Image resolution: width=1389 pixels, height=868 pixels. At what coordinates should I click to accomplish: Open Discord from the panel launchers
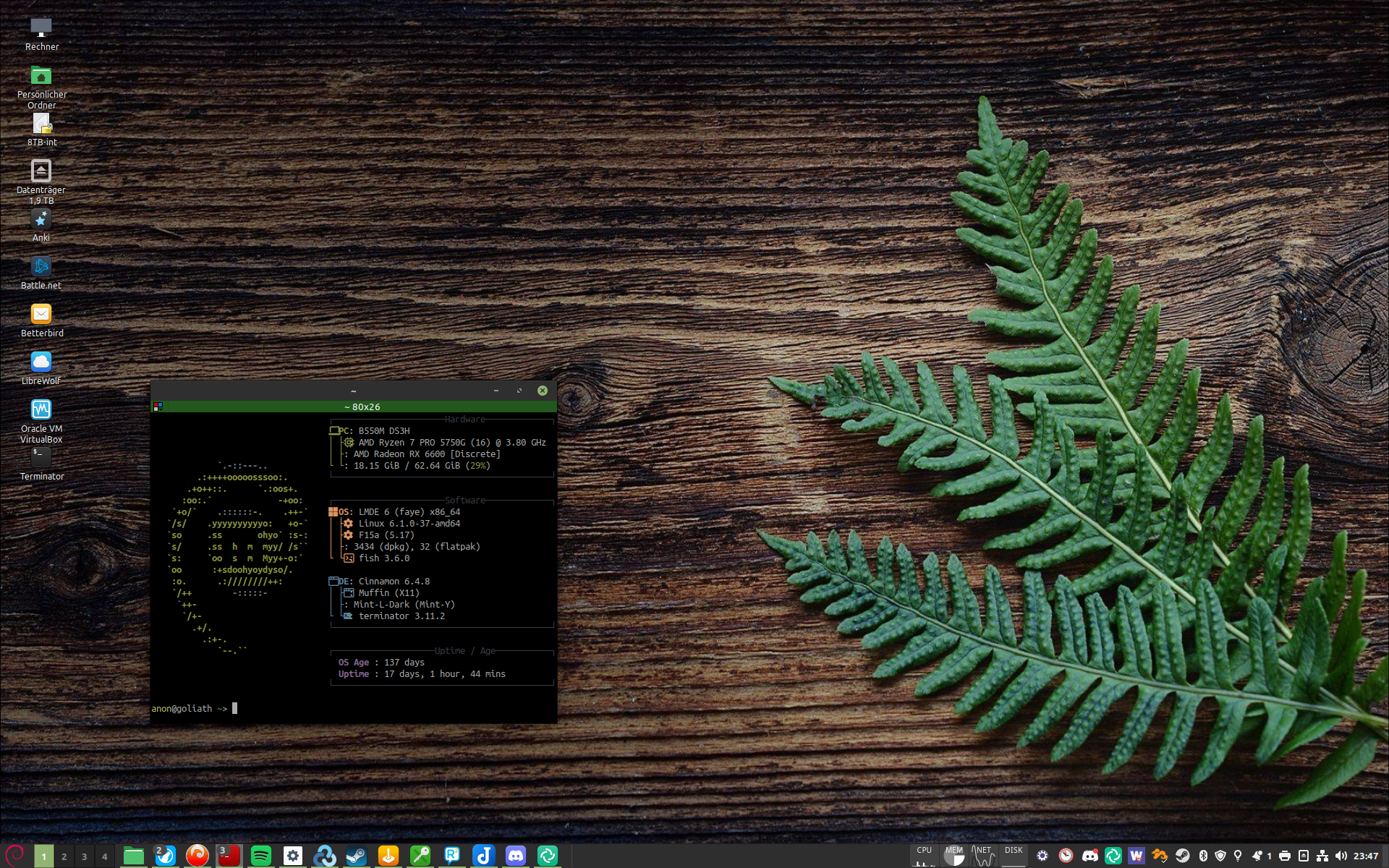click(516, 856)
